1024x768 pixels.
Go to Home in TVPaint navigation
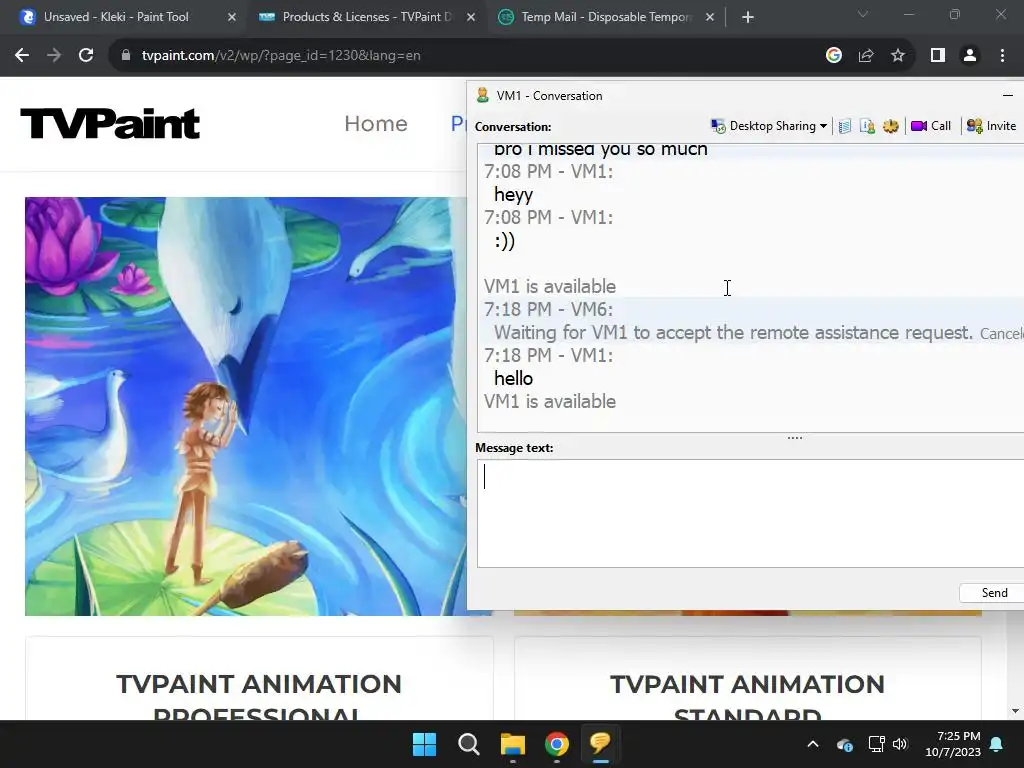(376, 123)
